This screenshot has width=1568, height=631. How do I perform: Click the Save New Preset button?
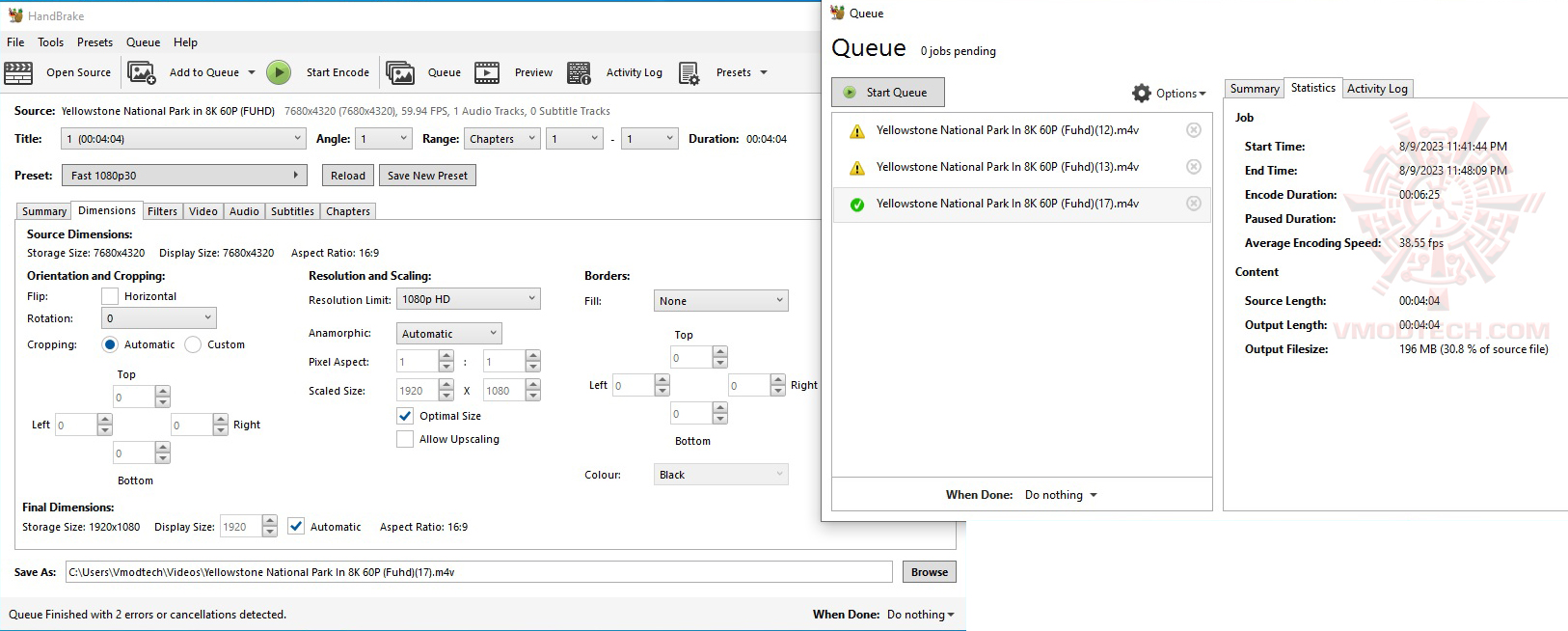(x=427, y=176)
